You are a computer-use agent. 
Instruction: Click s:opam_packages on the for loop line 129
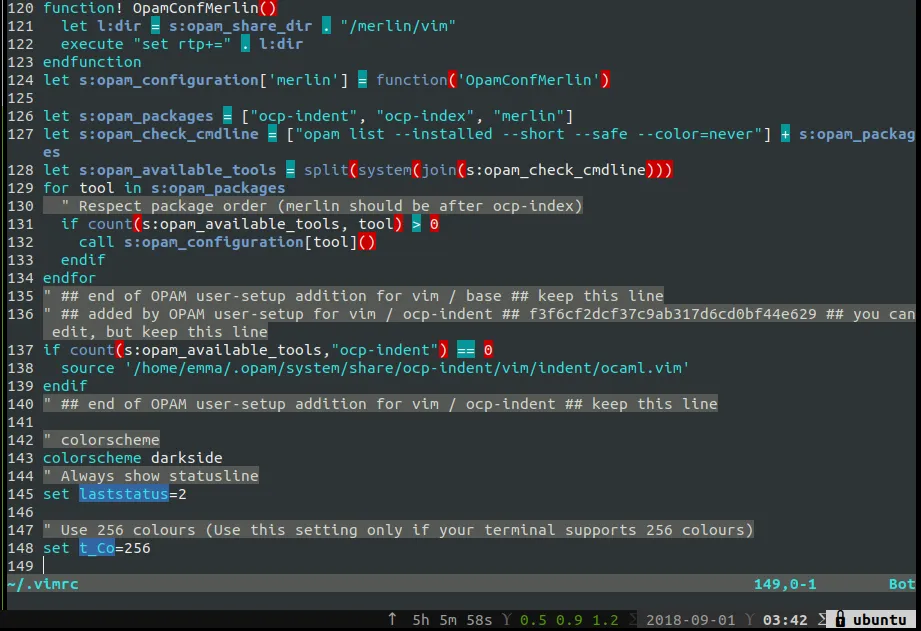218,188
